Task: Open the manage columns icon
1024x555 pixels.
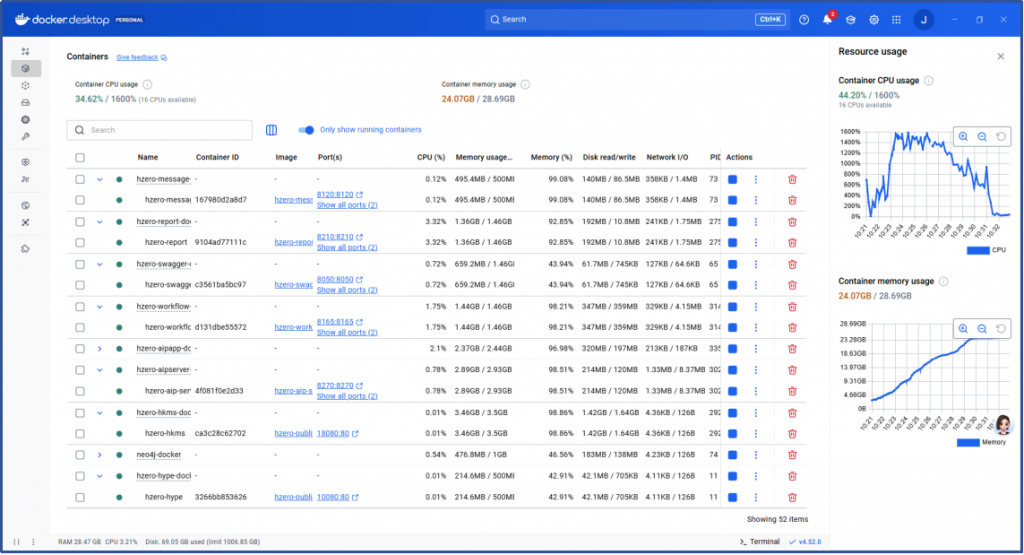Action: click(x=271, y=130)
